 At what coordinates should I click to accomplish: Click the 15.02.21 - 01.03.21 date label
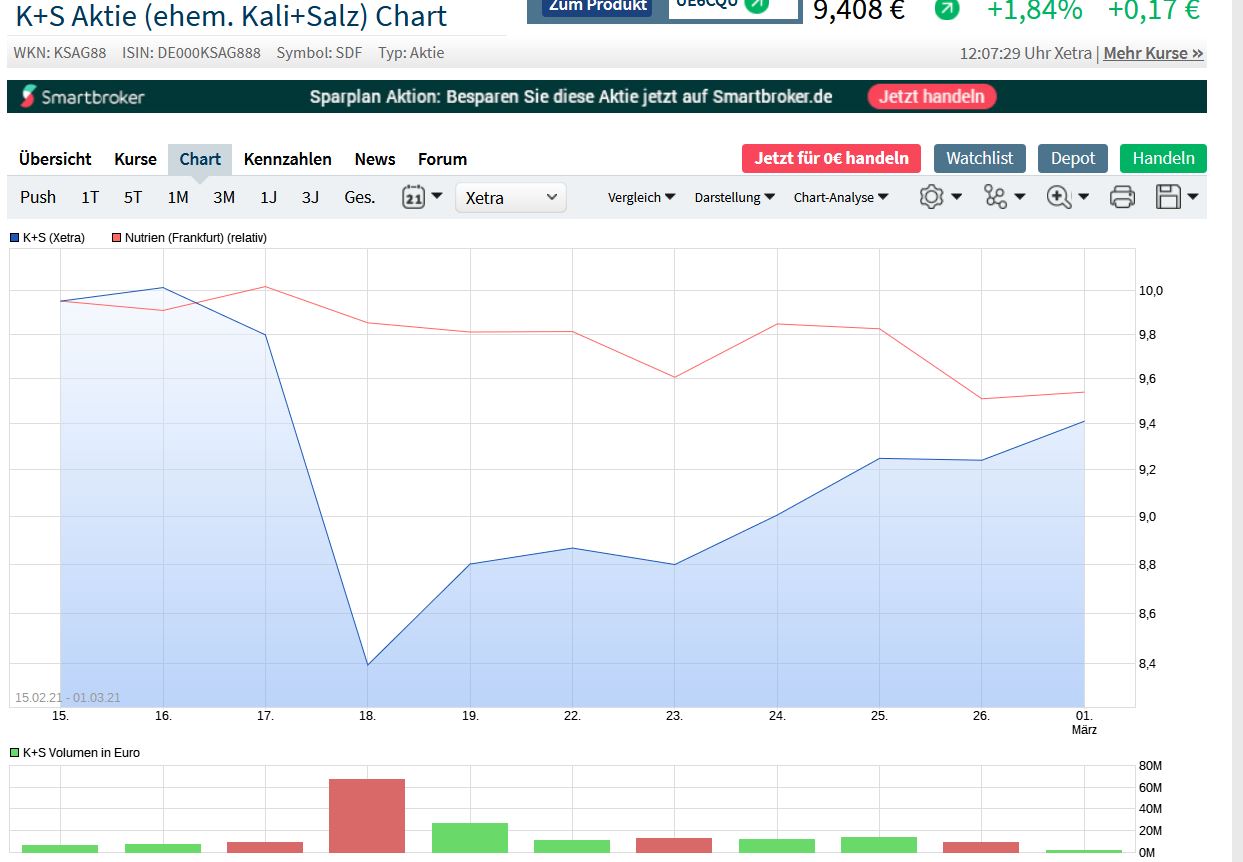(x=67, y=697)
